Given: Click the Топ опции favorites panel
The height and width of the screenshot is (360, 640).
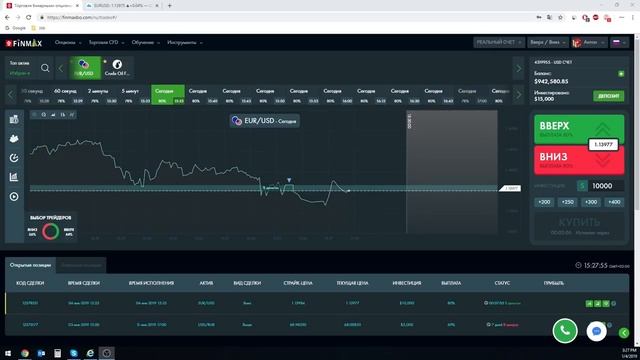Looking at the screenshot, I should pyautogui.click(x=20, y=68).
